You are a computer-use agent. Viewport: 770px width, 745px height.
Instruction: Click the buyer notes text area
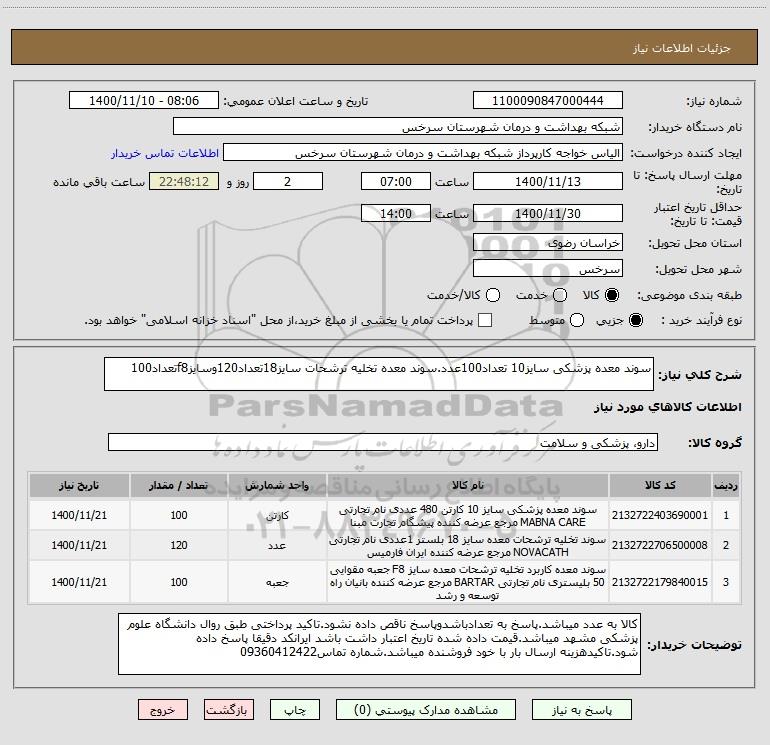pos(379,644)
